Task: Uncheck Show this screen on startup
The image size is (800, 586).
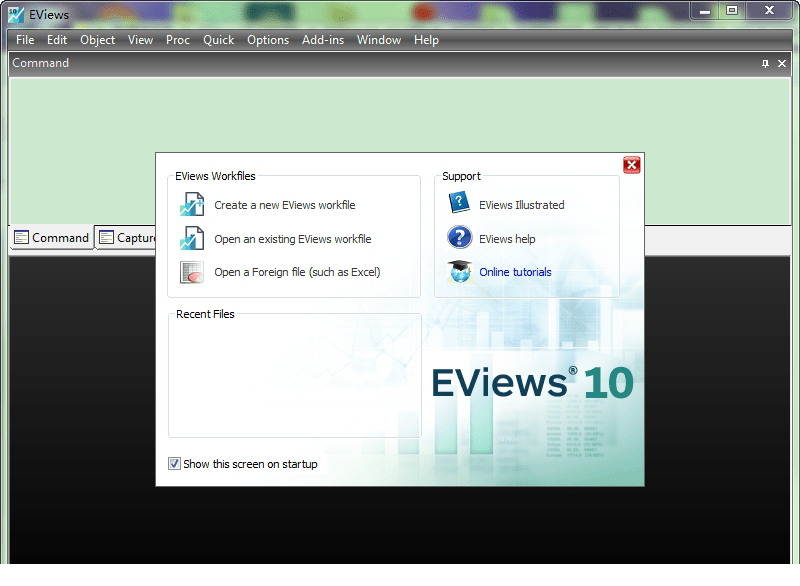Action: coord(174,464)
